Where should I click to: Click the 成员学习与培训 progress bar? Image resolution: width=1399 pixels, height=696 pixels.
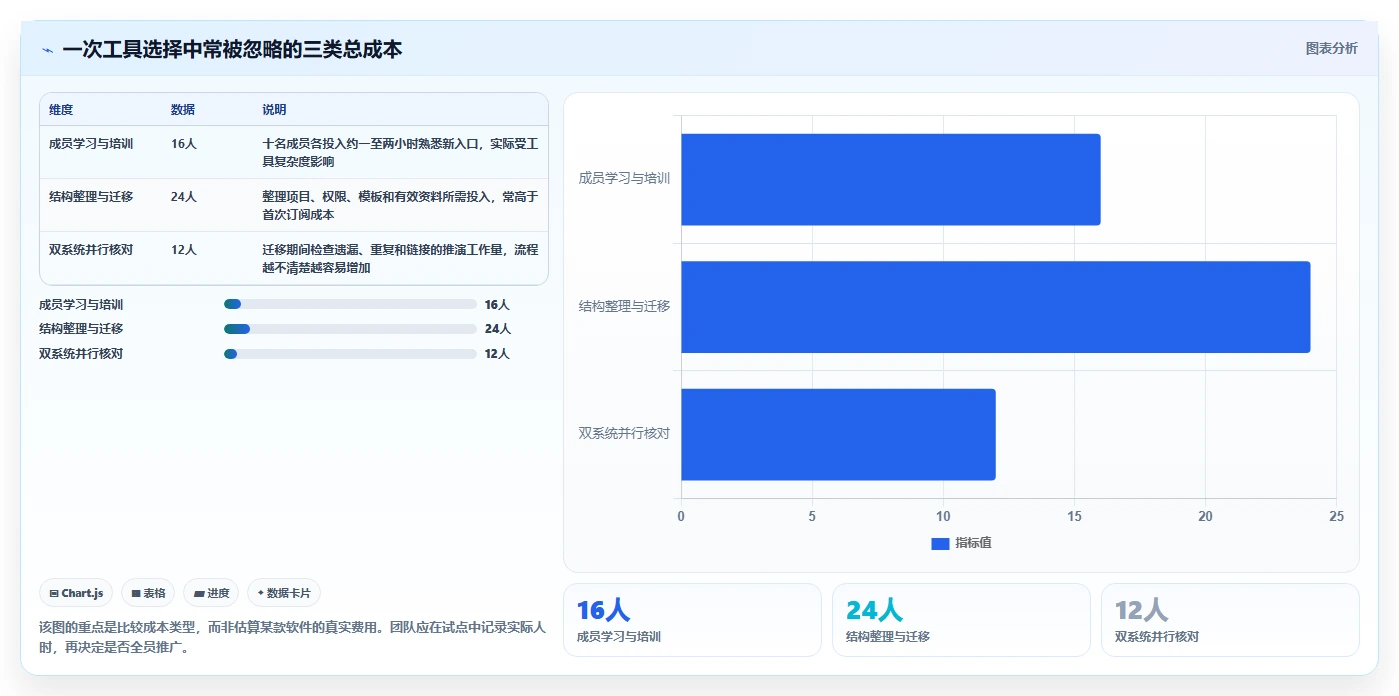click(x=350, y=304)
